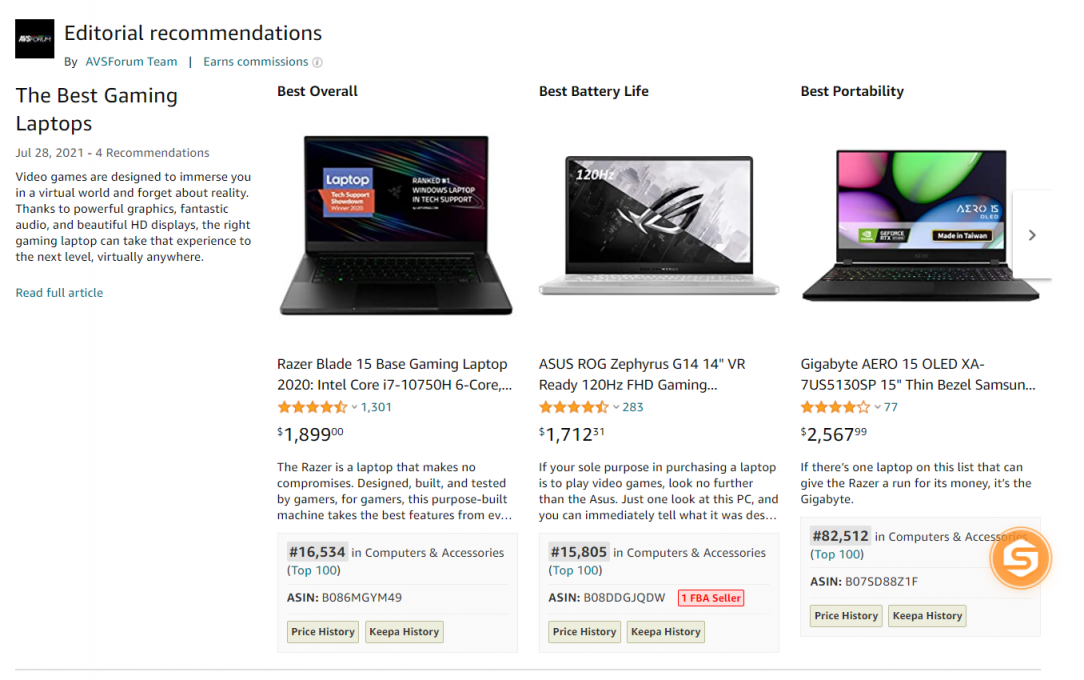
Task: Open the 1,301 reviews count link
Action: coord(376,407)
